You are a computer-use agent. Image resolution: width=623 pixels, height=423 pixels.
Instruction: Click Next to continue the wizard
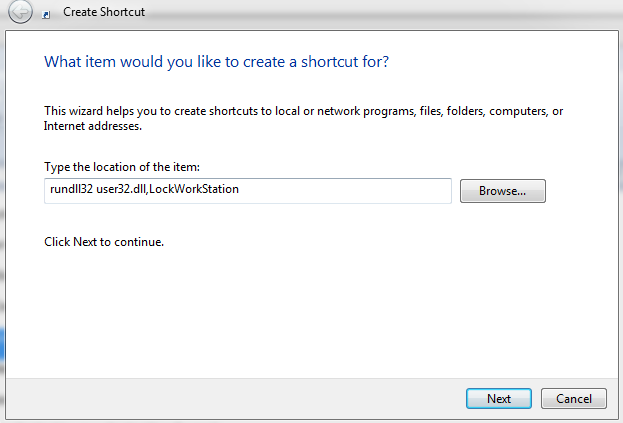pos(499,398)
